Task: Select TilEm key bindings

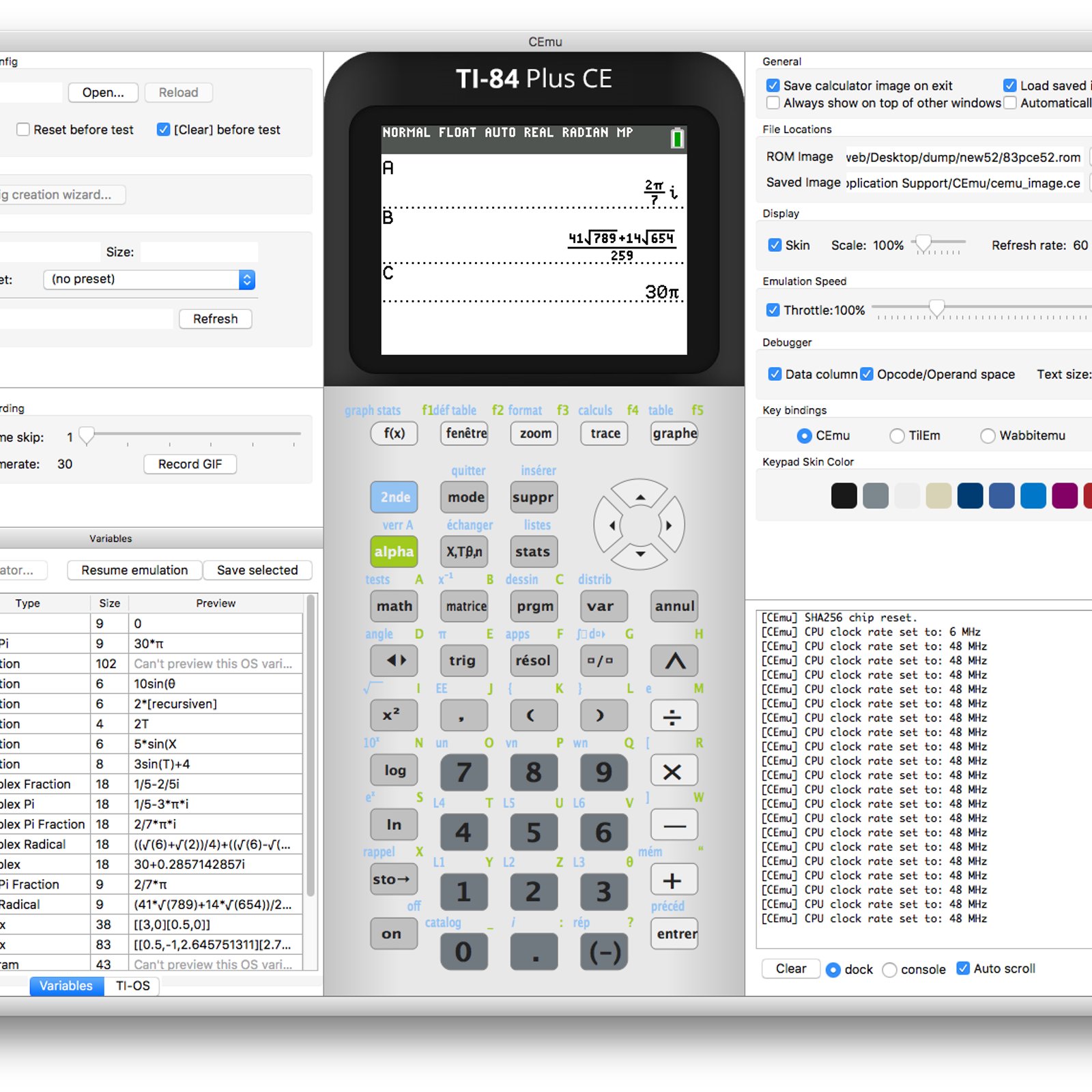Action: click(x=897, y=435)
